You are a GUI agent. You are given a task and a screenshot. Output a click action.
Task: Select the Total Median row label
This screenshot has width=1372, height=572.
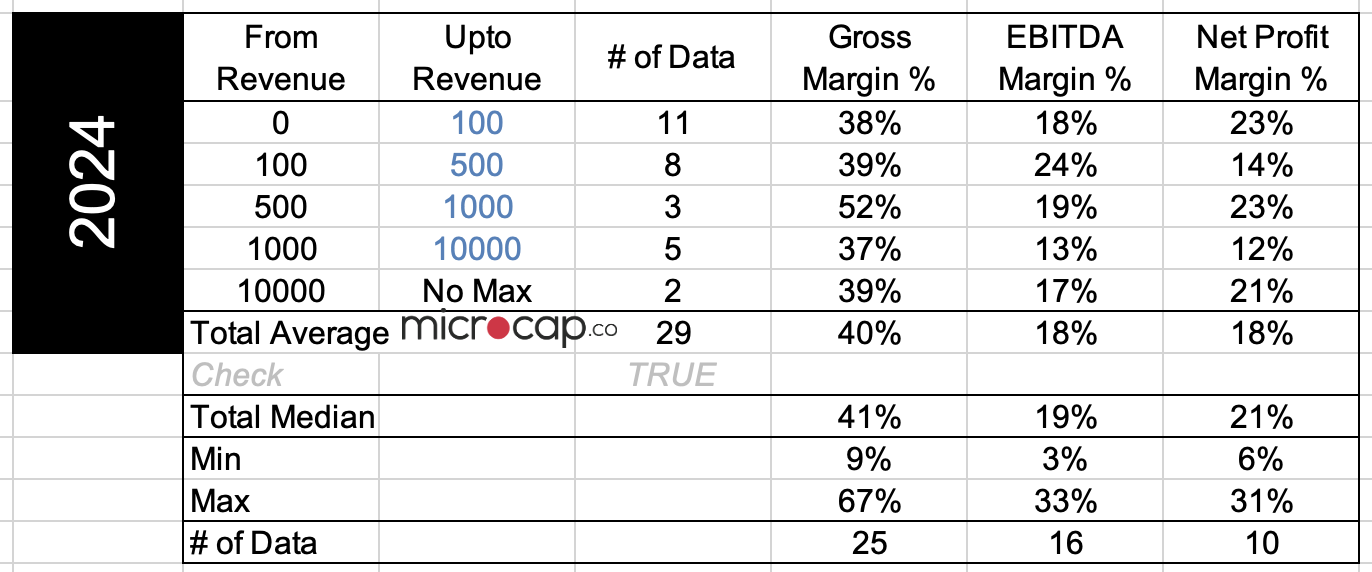pos(282,417)
